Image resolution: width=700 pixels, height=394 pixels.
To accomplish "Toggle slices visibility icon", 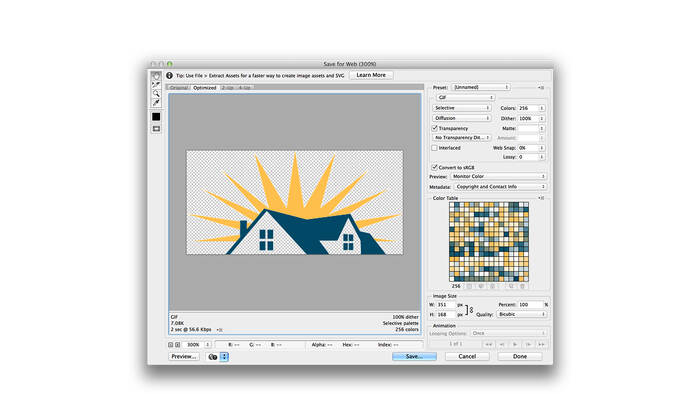I will [x=156, y=129].
